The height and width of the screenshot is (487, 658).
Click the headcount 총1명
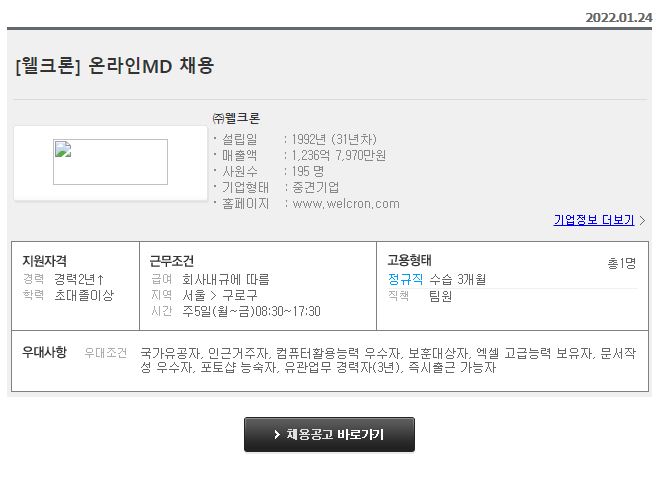coord(621,263)
